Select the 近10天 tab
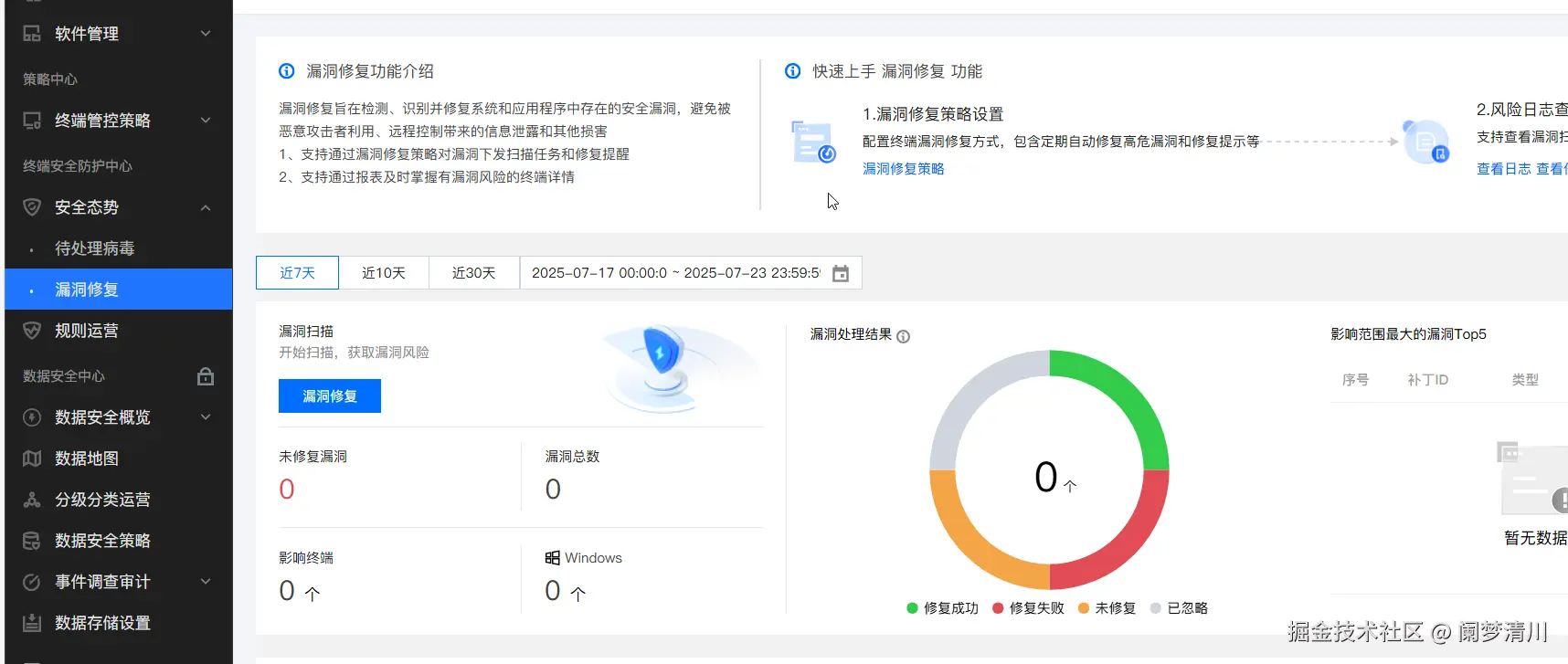Image resolution: width=1568 pixels, height=664 pixels. 384,273
